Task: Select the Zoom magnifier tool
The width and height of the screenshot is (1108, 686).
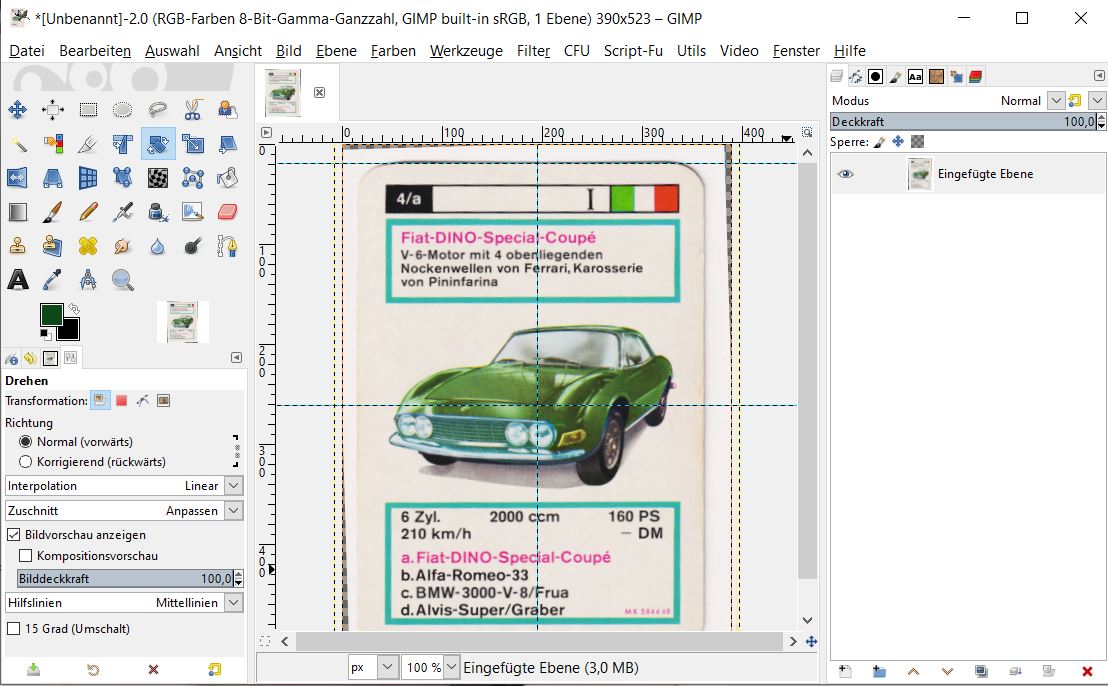Action: (123, 280)
